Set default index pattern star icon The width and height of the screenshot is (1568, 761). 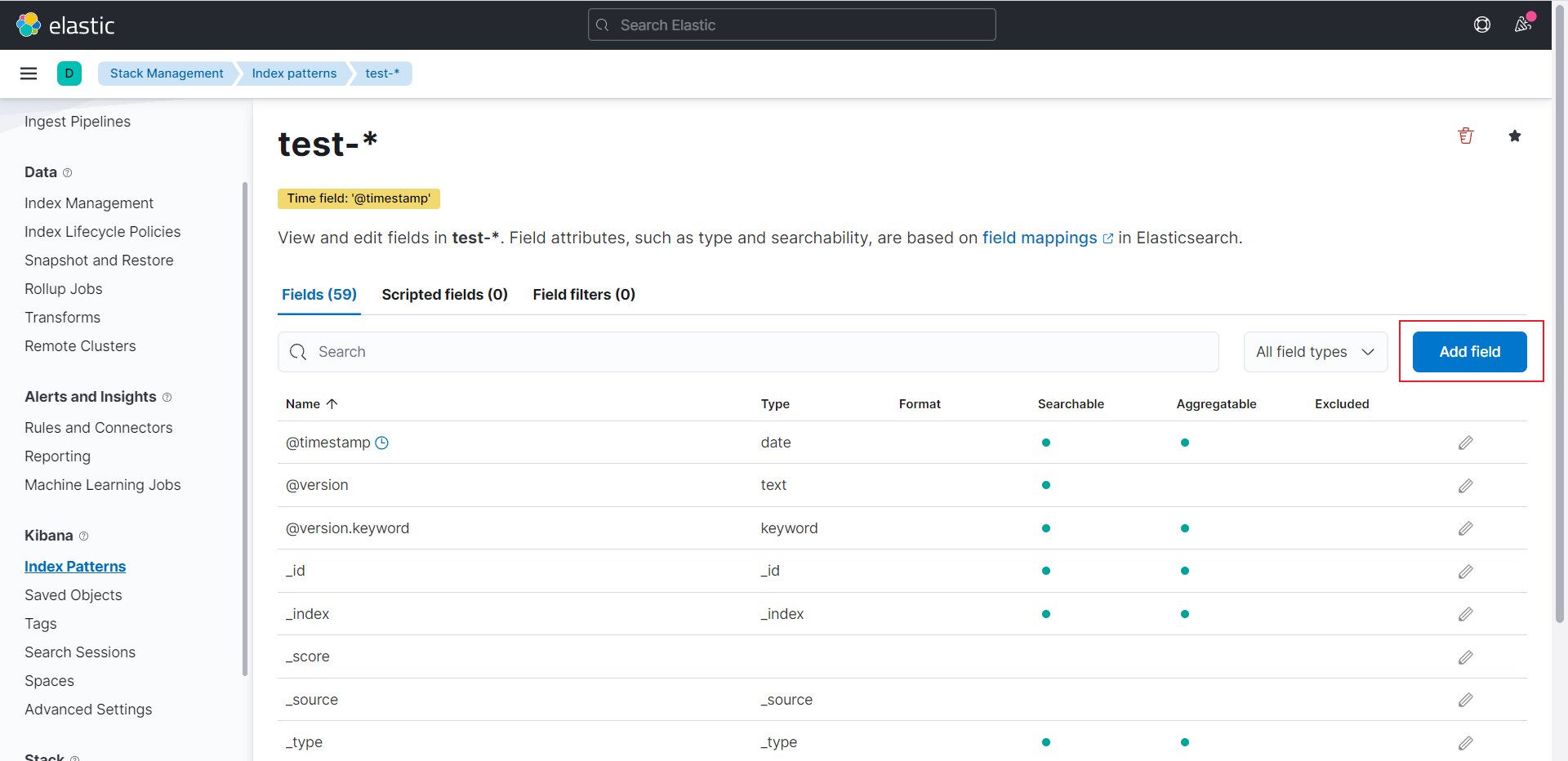(x=1515, y=136)
